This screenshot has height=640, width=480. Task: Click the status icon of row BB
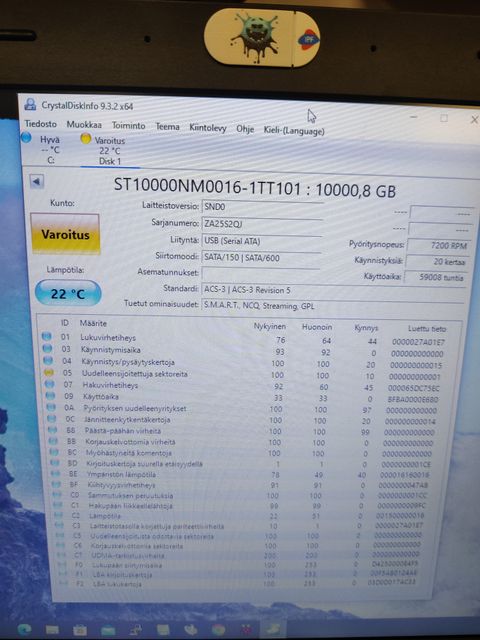53,441
